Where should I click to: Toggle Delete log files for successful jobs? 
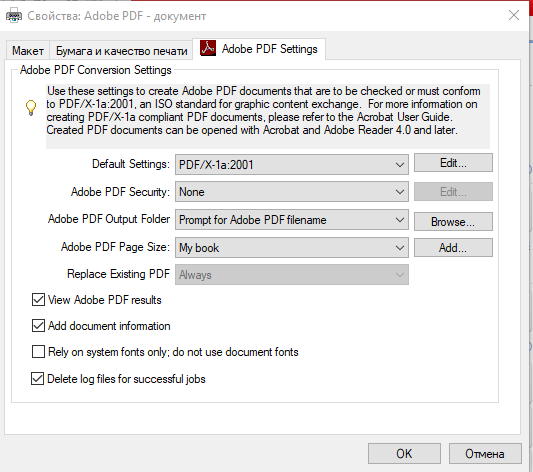pyautogui.click(x=37, y=379)
